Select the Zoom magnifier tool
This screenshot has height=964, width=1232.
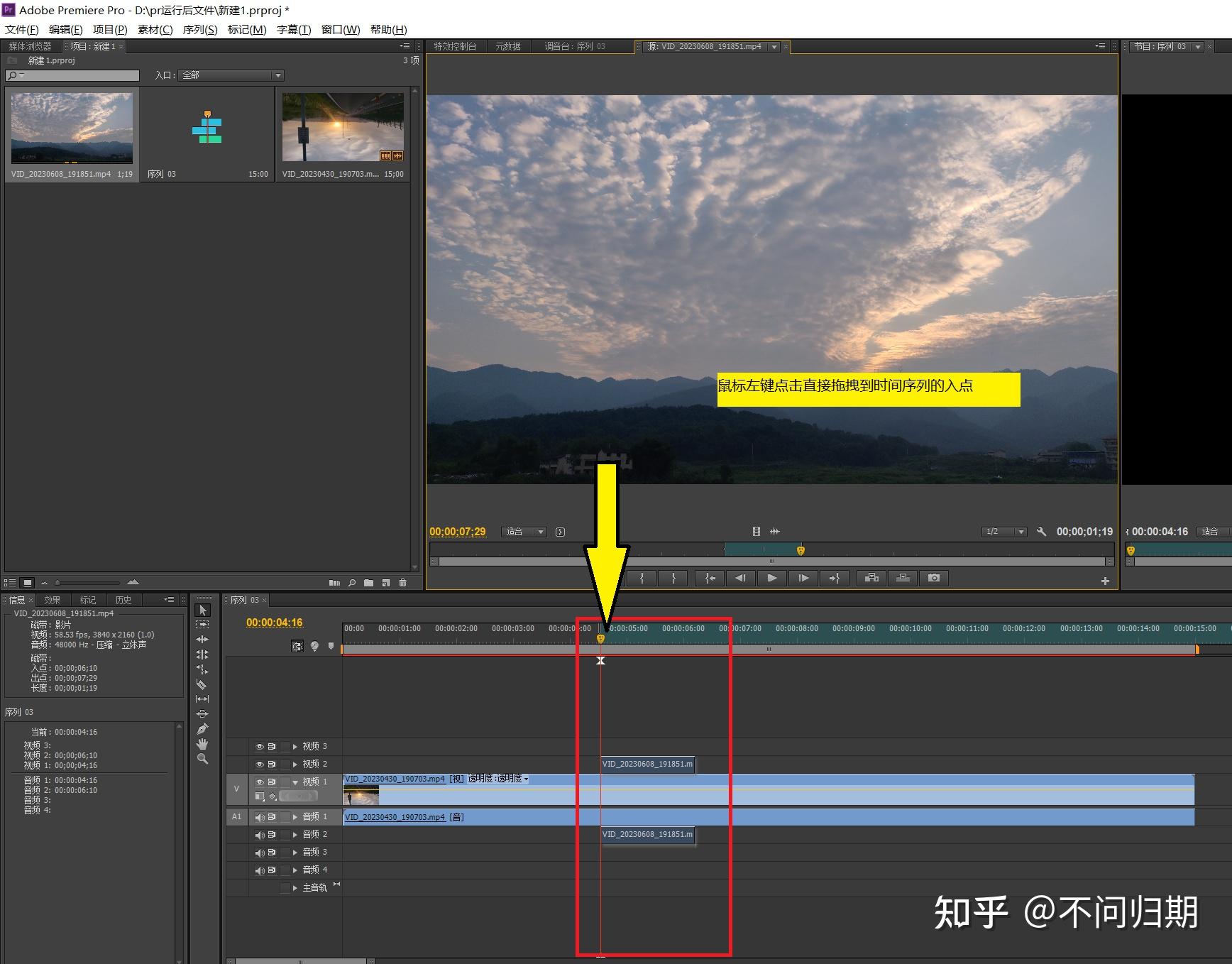[x=202, y=759]
